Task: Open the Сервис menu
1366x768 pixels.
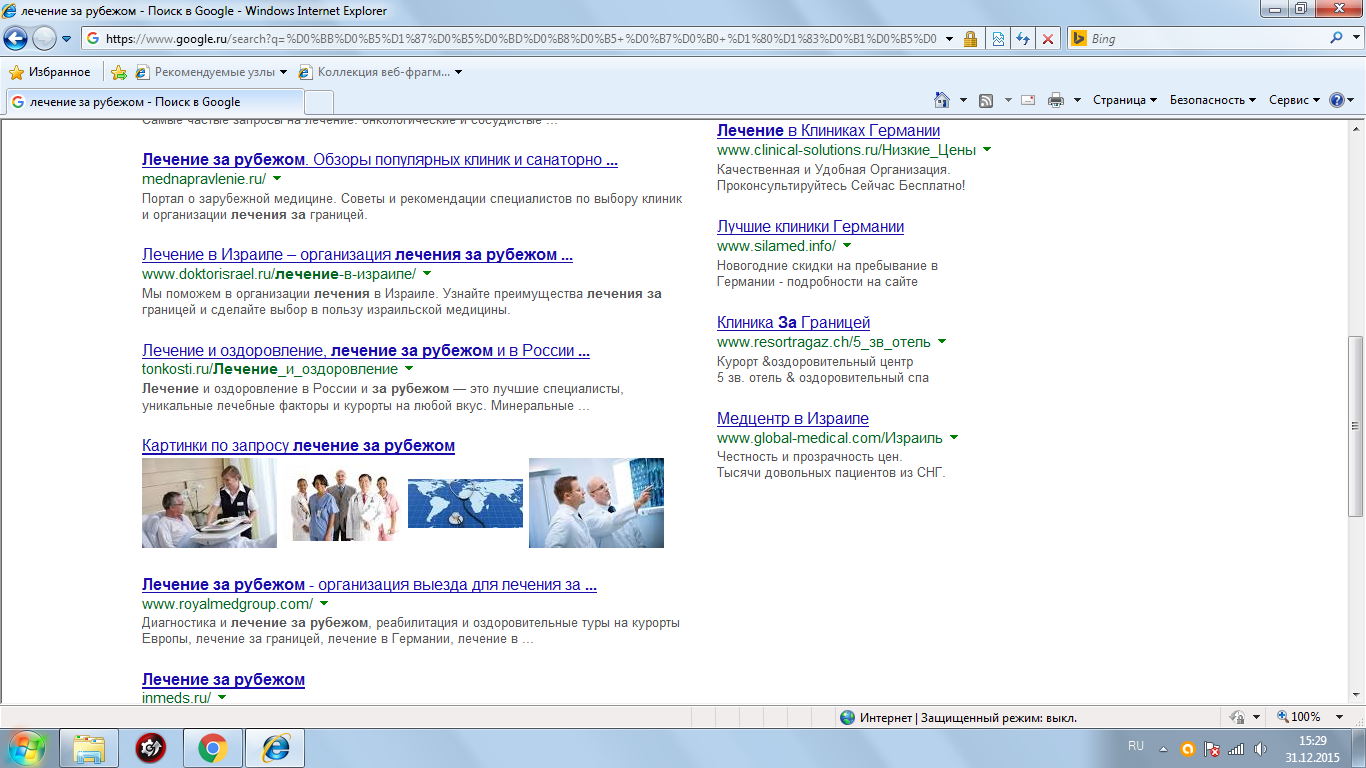Action: coord(1294,100)
